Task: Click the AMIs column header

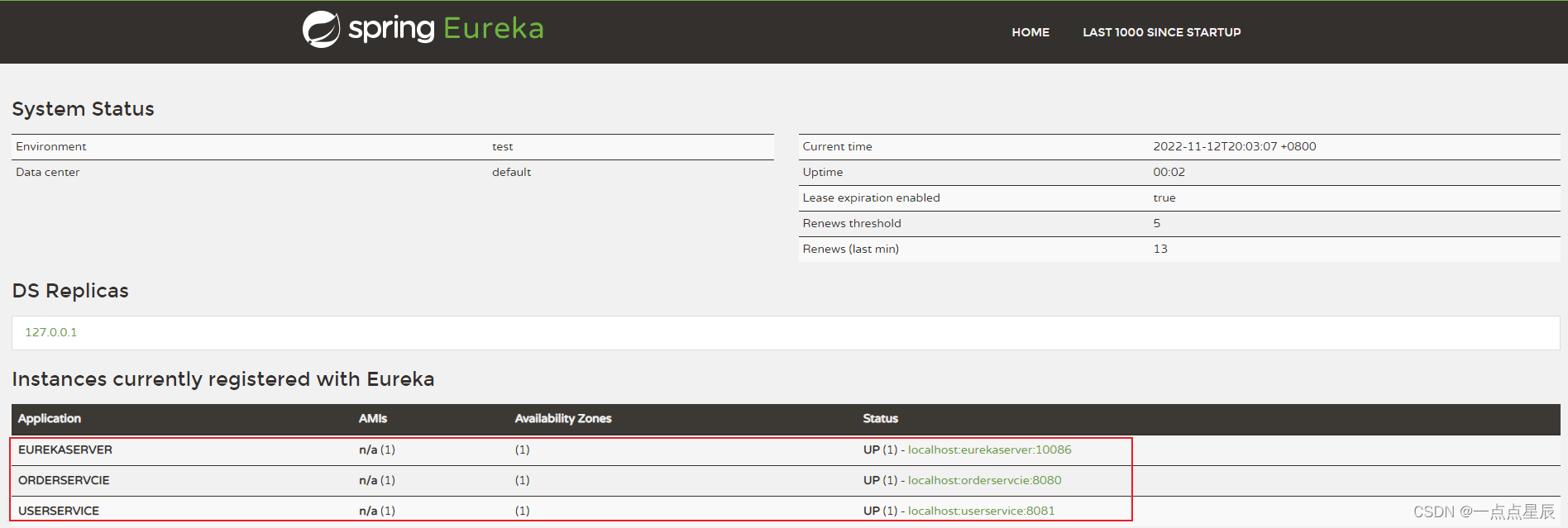Action: (x=373, y=418)
